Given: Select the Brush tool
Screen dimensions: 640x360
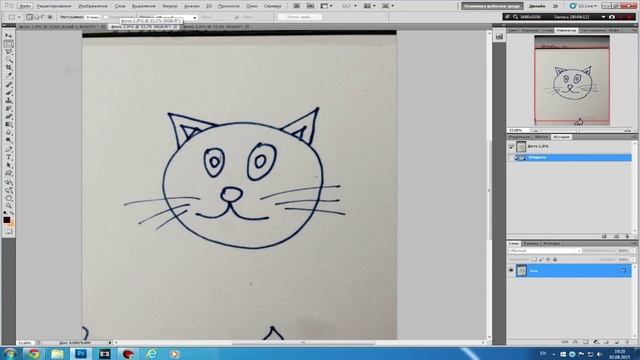Looking at the screenshot, I should (x=9, y=93).
